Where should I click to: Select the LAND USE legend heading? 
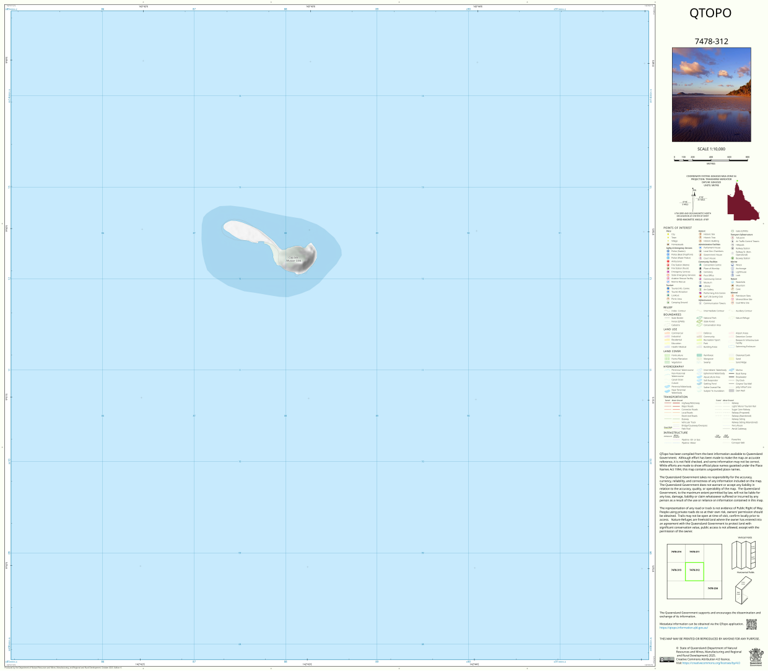coord(670,329)
